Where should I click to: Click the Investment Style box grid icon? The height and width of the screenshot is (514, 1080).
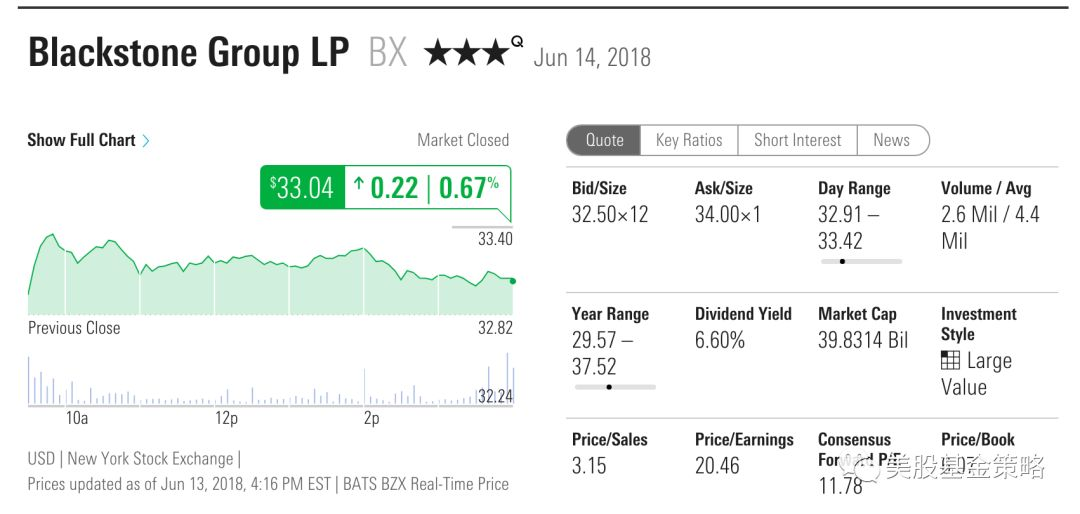point(951,361)
